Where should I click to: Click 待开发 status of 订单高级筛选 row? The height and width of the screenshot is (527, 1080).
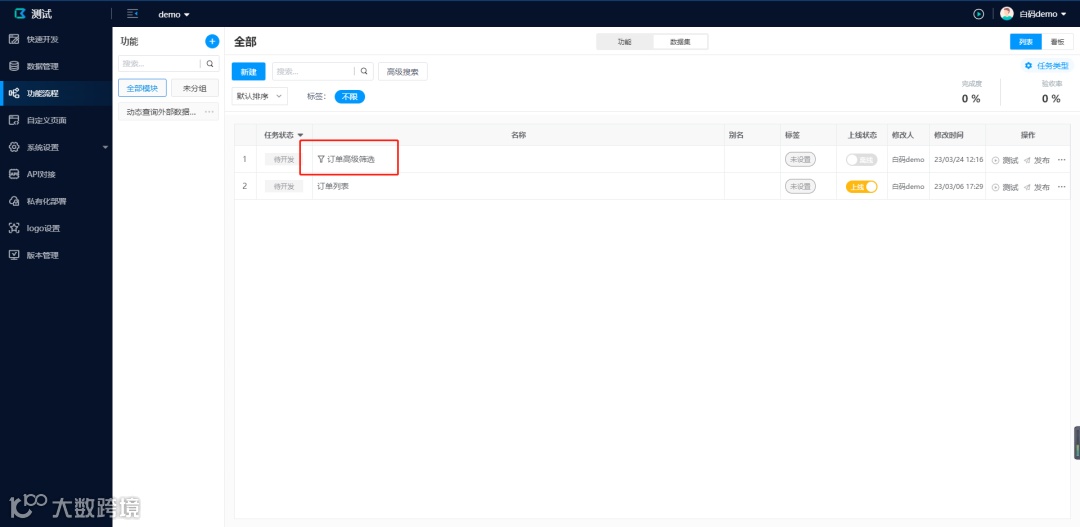click(x=284, y=159)
